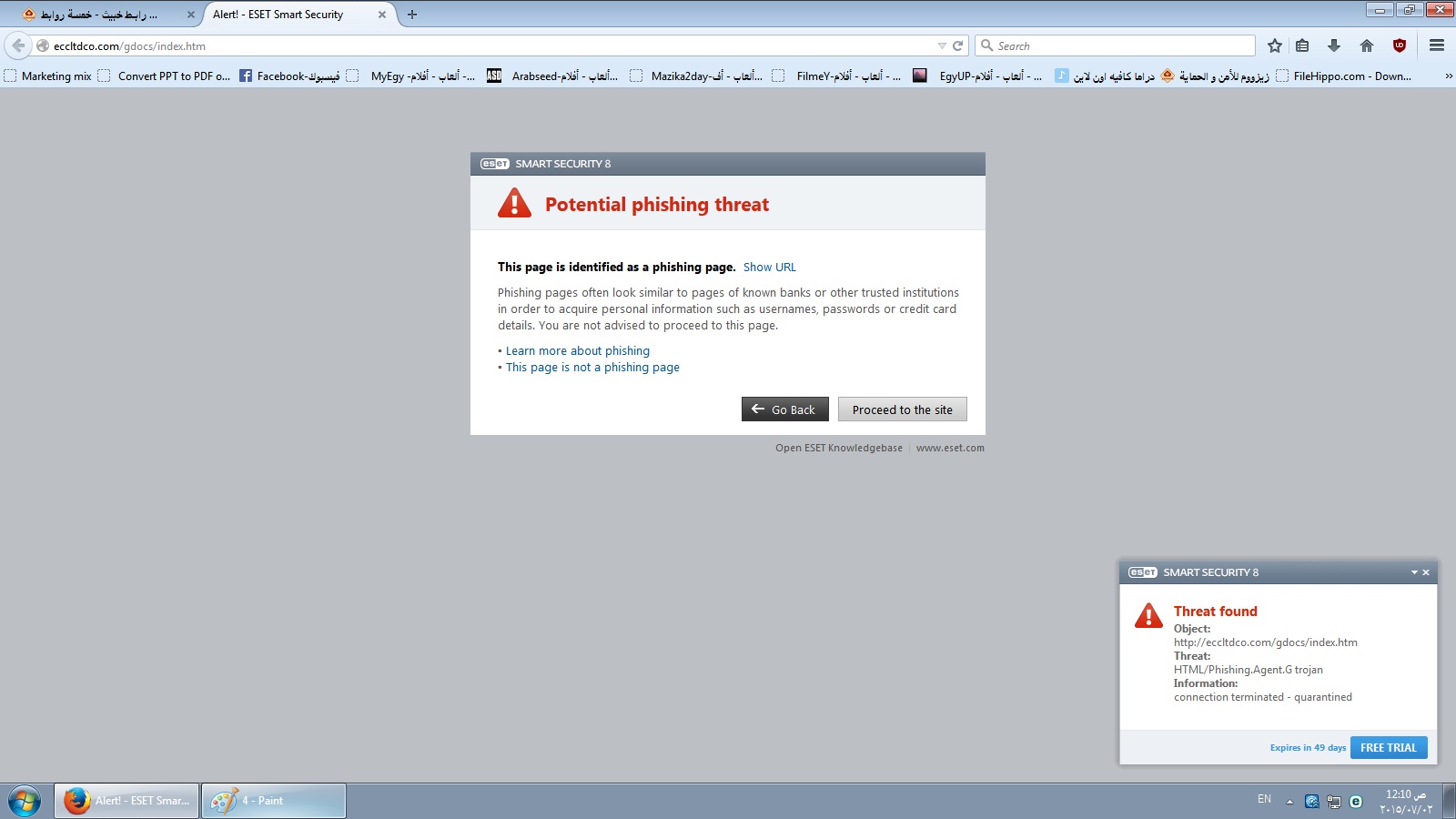Click the Arabic drama online bookmark music favicon
The height and width of the screenshot is (819, 1456).
[x=1061, y=76]
